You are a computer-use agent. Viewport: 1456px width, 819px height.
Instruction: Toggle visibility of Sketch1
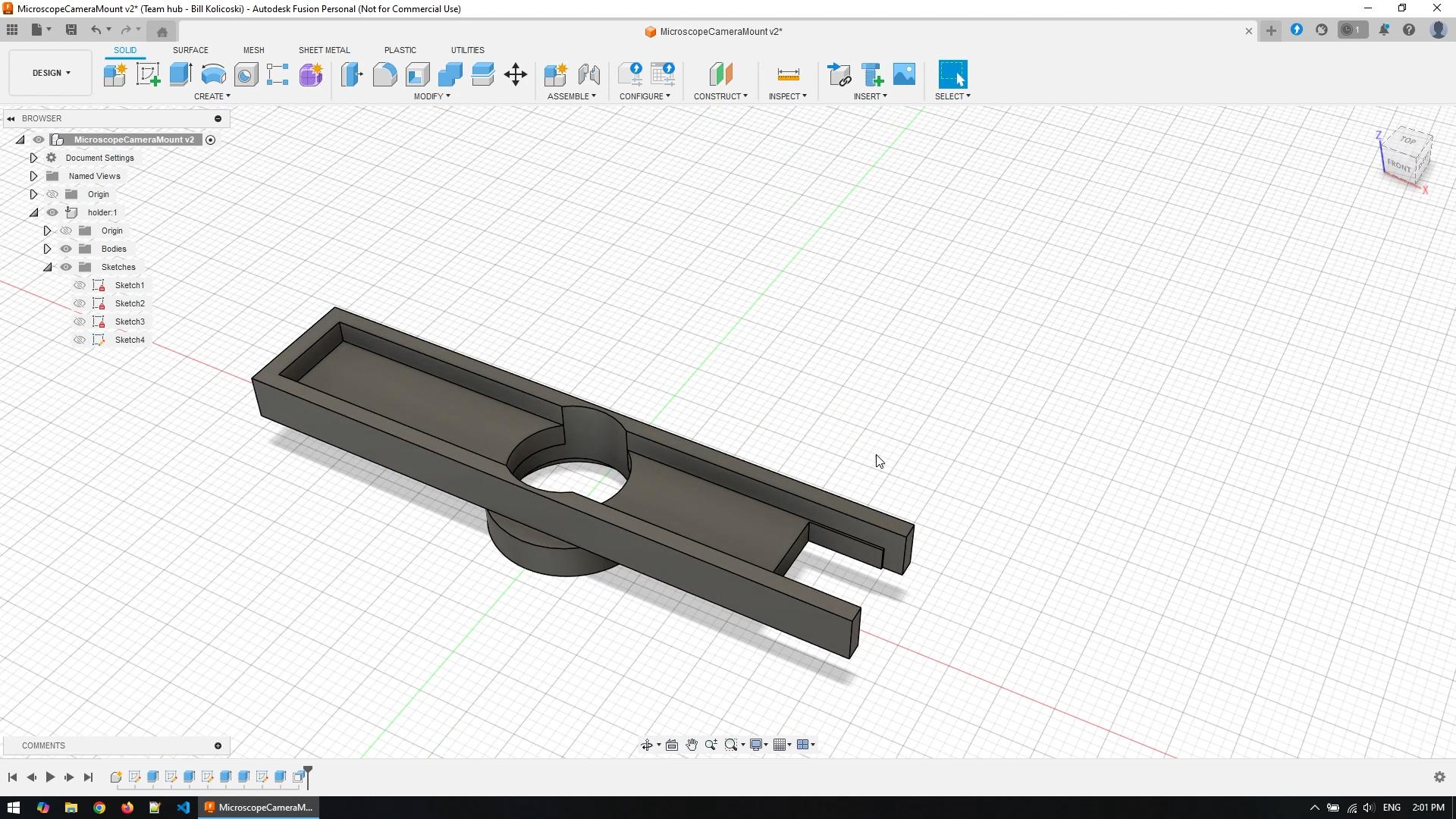pyautogui.click(x=80, y=285)
